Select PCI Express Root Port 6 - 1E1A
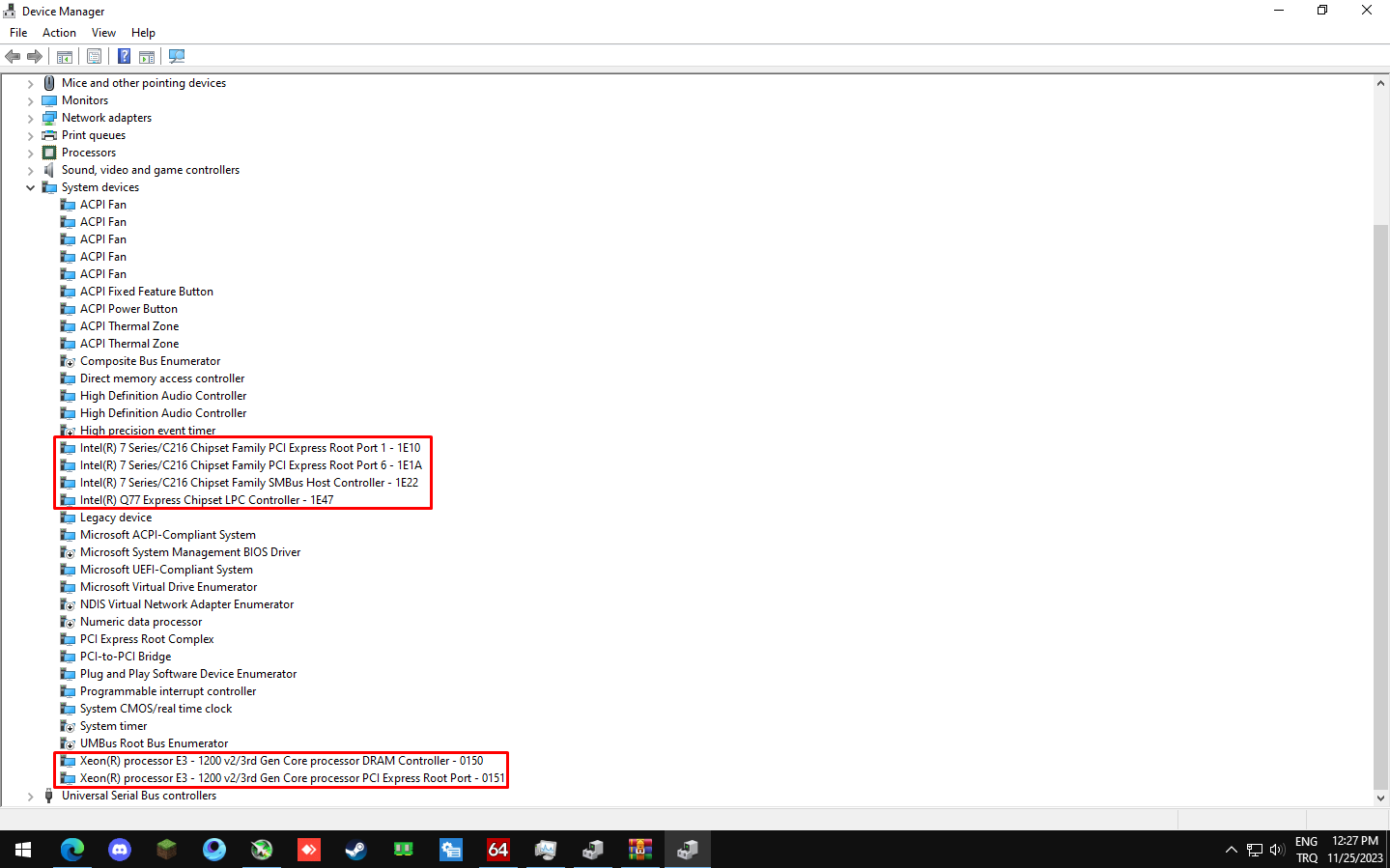 [251, 465]
